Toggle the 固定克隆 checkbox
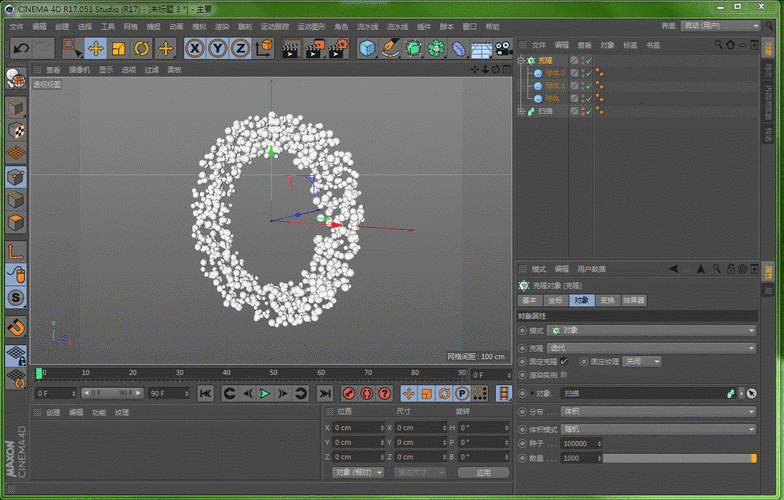 click(x=565, y=361)
